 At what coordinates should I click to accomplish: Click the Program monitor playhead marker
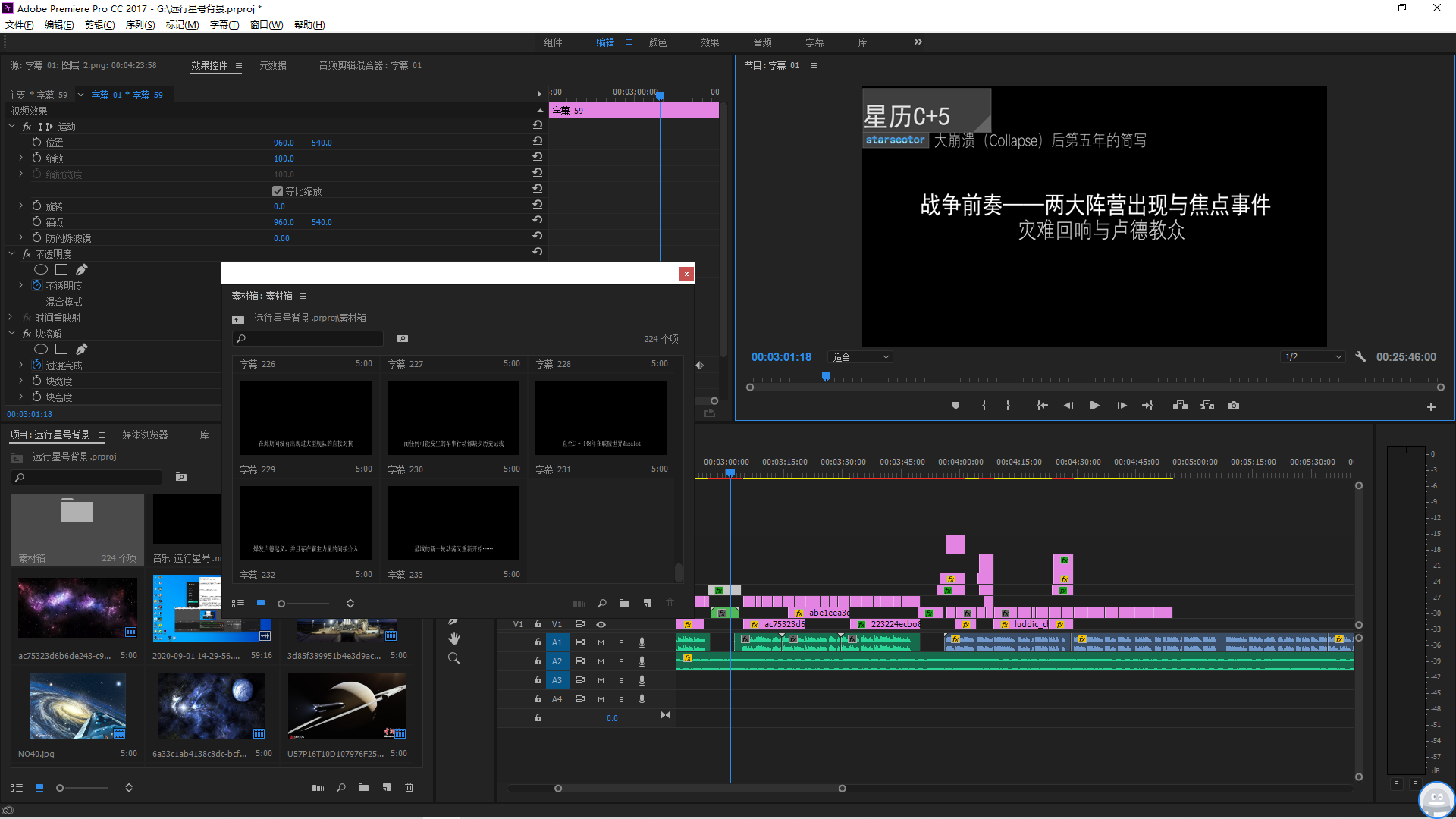[826, 376]
